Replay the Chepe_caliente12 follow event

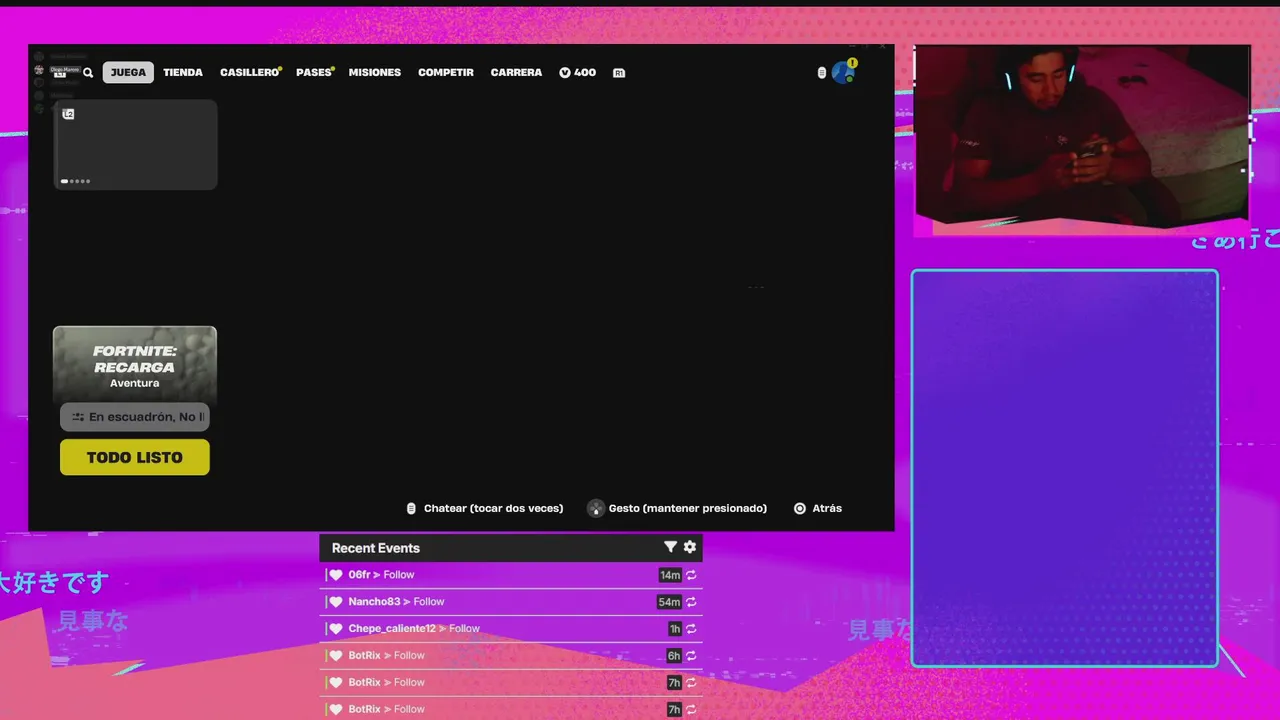click(691, 629)
